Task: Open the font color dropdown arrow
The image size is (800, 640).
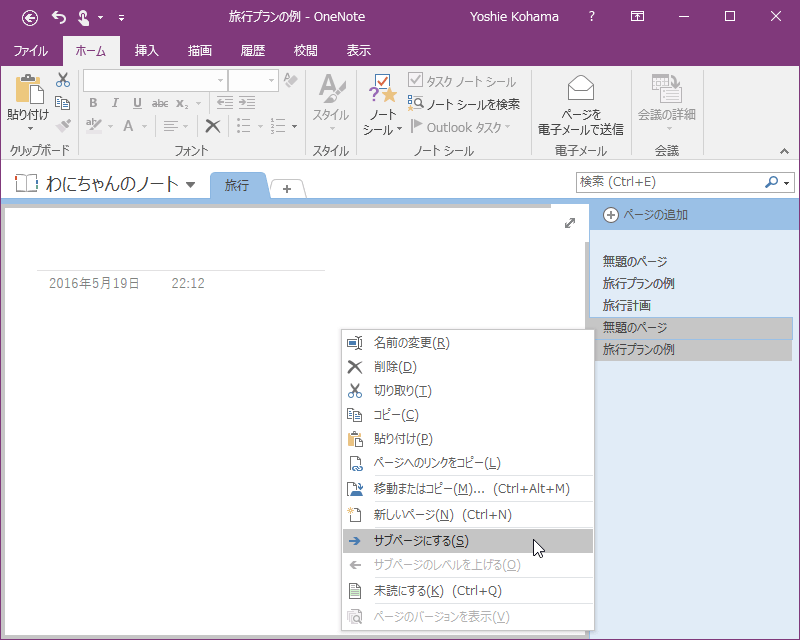Action: click(144, 126)
